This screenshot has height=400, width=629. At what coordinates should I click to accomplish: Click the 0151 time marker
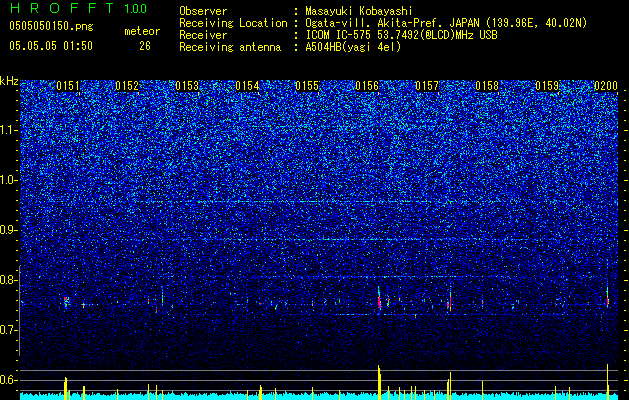pos(68,86)
